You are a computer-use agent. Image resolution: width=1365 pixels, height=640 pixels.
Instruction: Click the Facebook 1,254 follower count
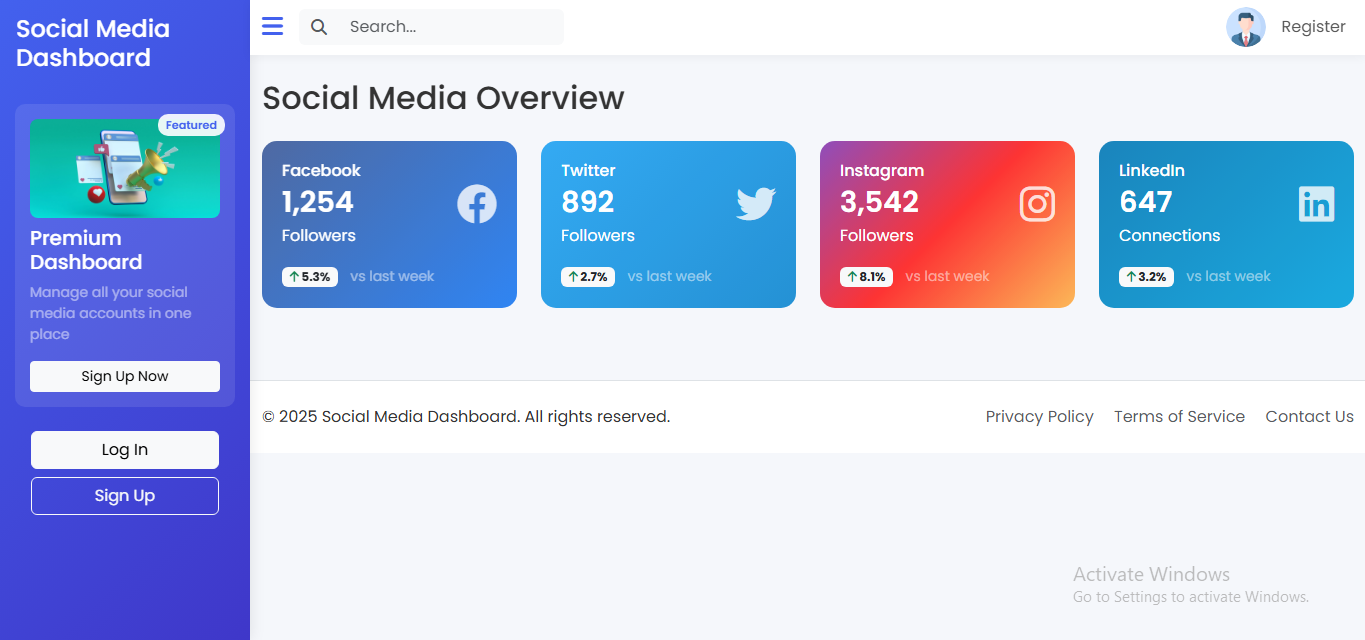coord(318,202)
